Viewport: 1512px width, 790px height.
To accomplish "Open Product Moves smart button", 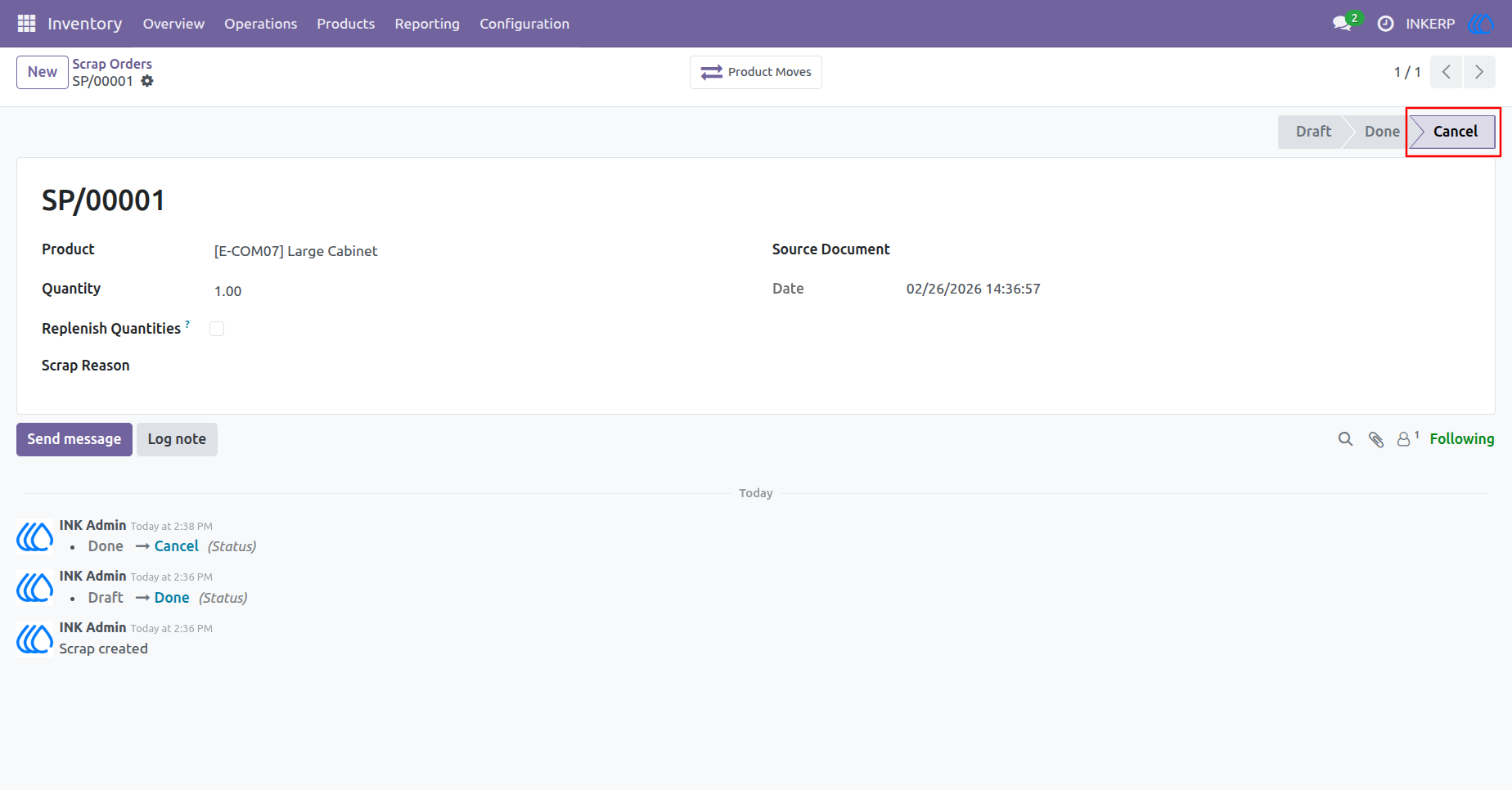I will pyautogui.click(x=756, y=72).
